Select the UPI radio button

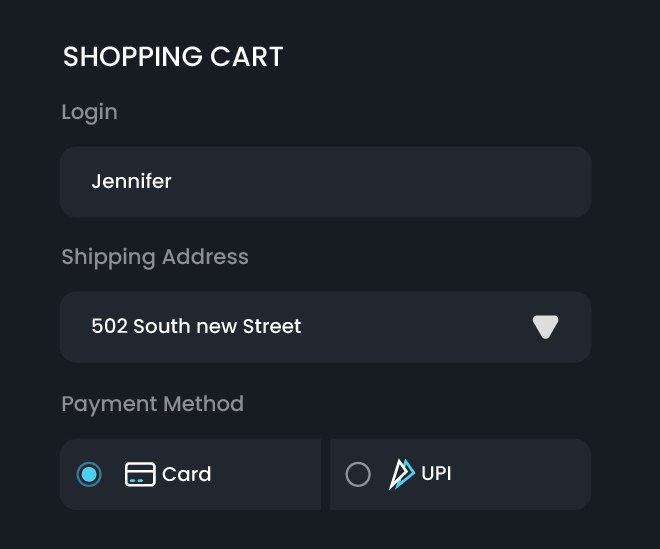[357, 474]
